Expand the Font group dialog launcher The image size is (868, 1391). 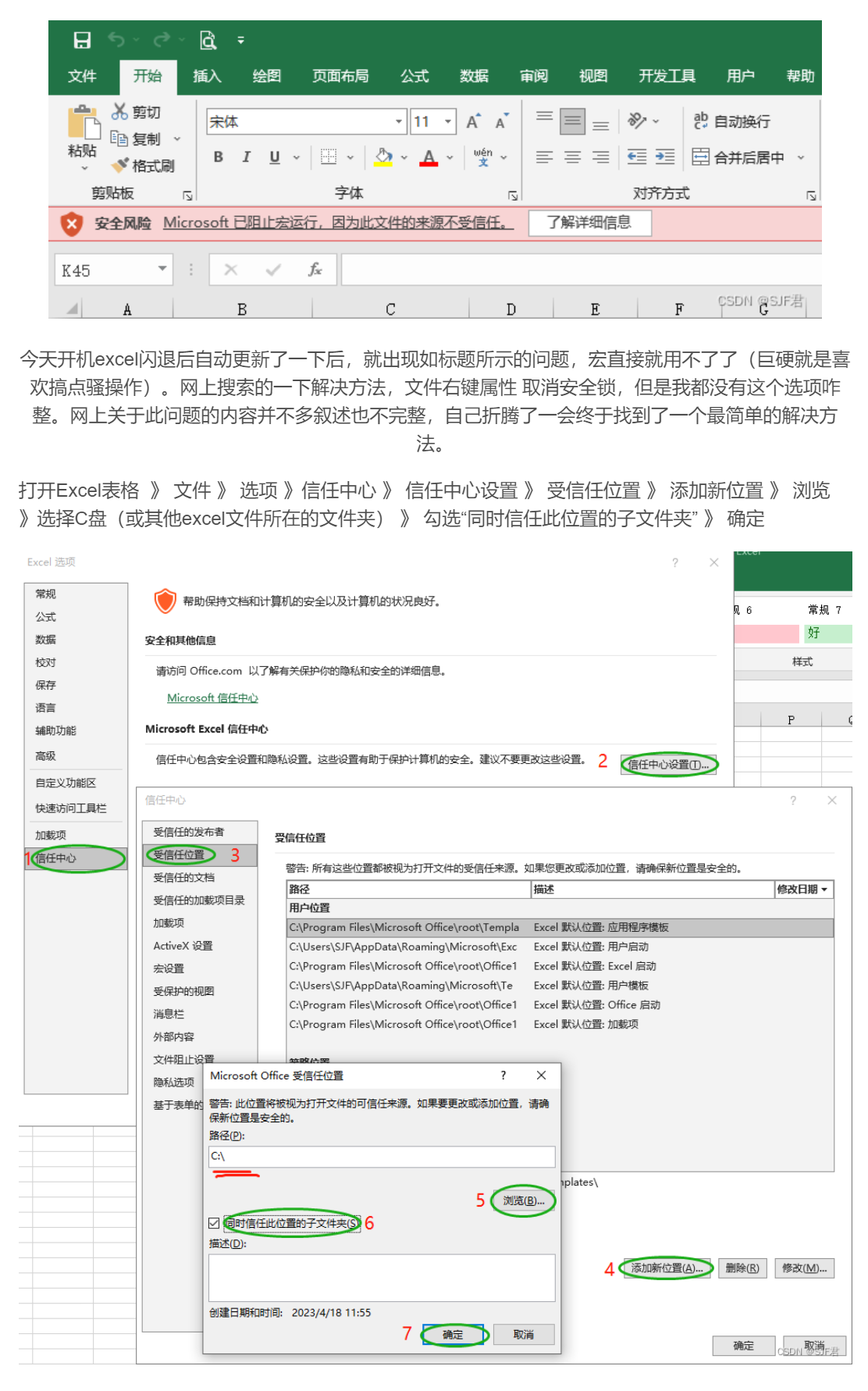pyautogui.click(x=513, y=195)
